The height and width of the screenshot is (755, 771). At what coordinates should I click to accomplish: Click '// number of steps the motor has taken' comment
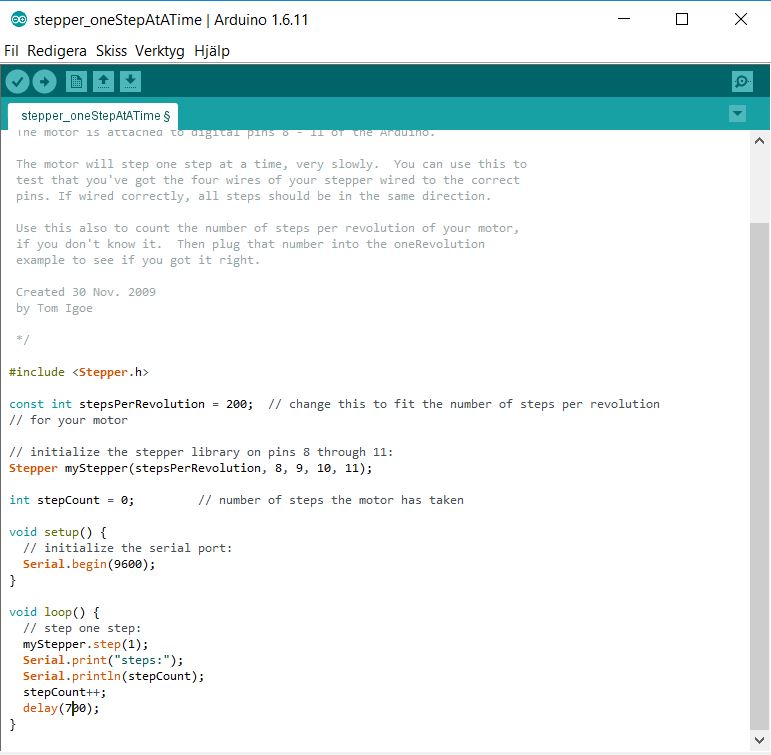[x=331, y=500]
